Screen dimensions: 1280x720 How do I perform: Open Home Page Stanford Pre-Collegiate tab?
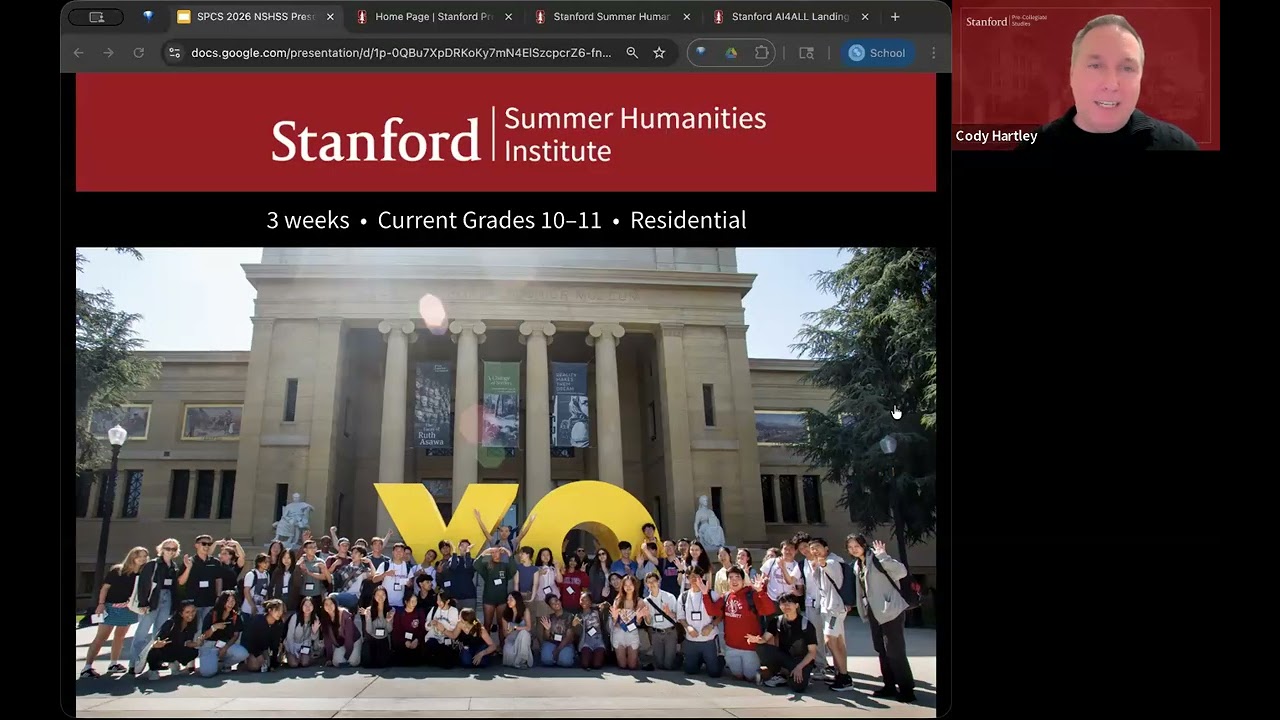433,17
